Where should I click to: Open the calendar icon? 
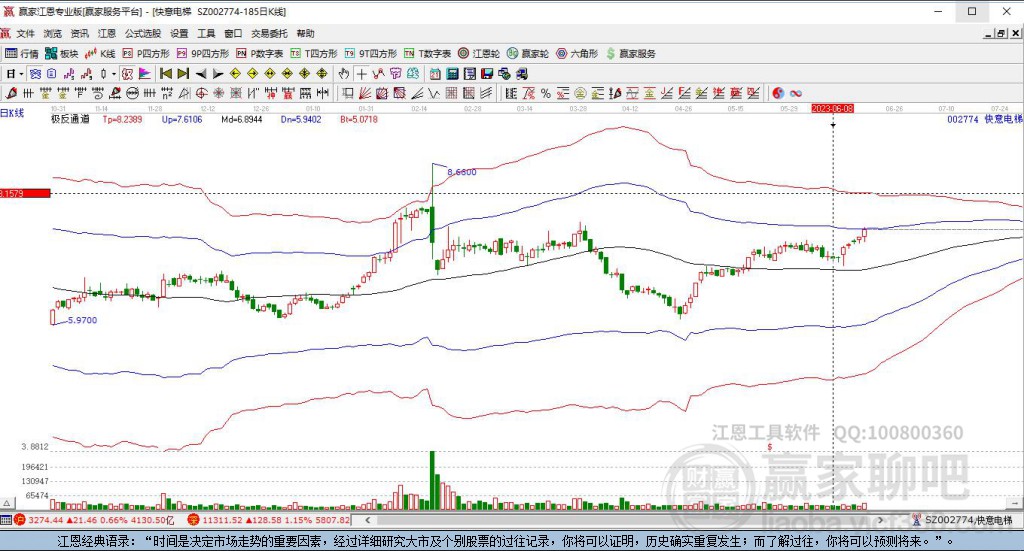tap(435, 74)
